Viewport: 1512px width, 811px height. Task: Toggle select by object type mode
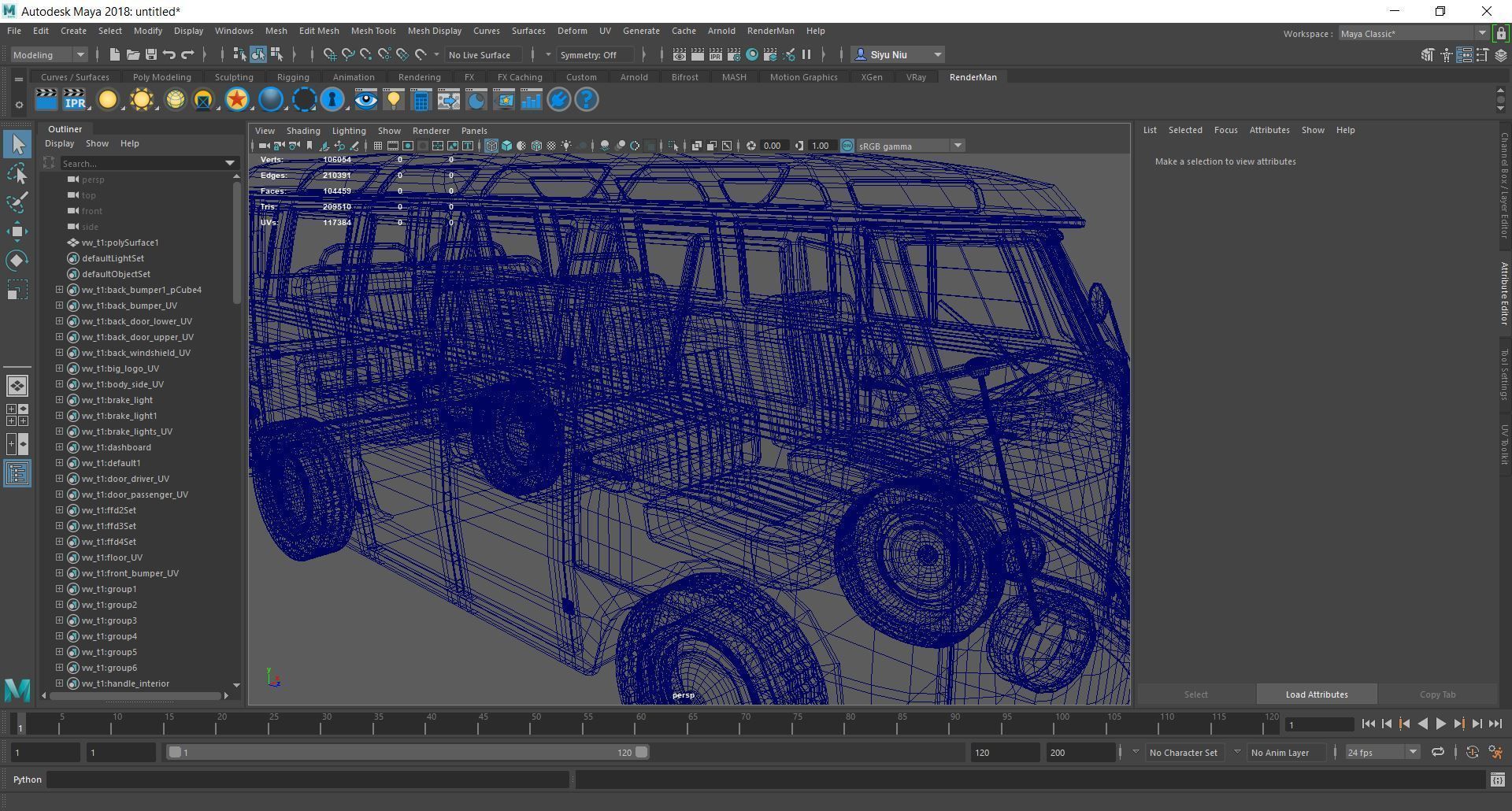tap(258, 54)
